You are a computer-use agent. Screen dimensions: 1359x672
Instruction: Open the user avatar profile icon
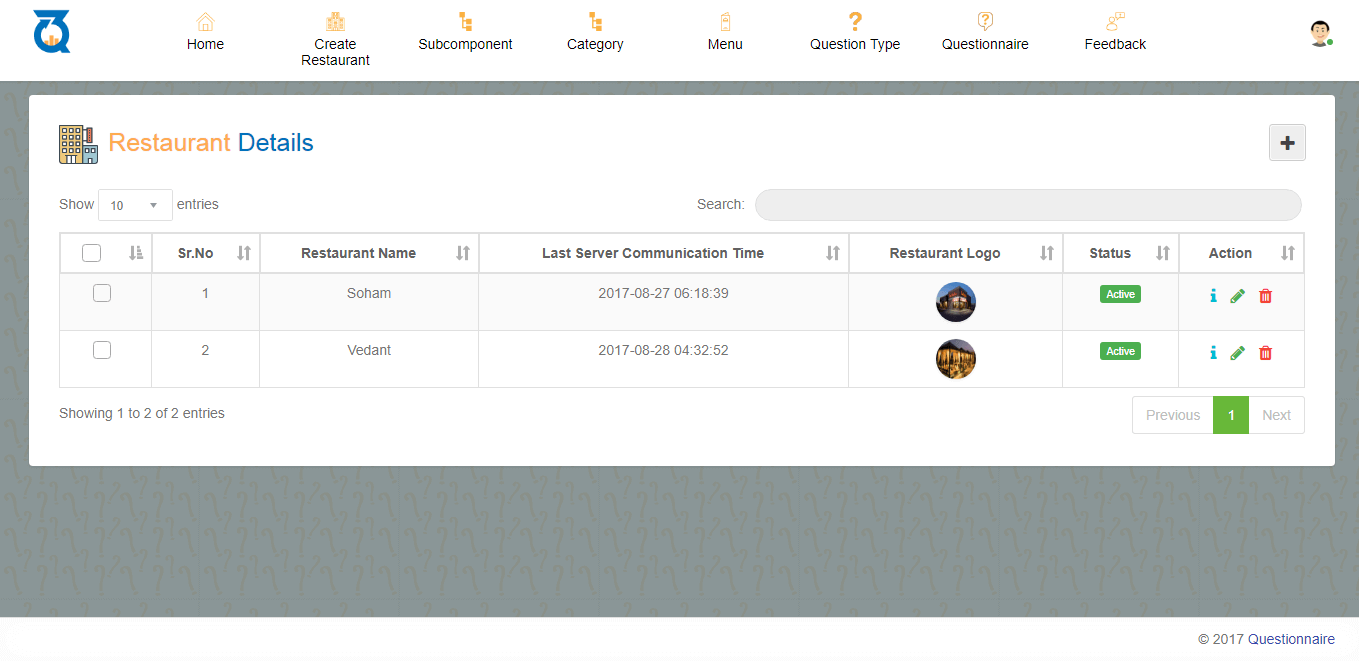pyautogui.click(x=1320, y=34)
